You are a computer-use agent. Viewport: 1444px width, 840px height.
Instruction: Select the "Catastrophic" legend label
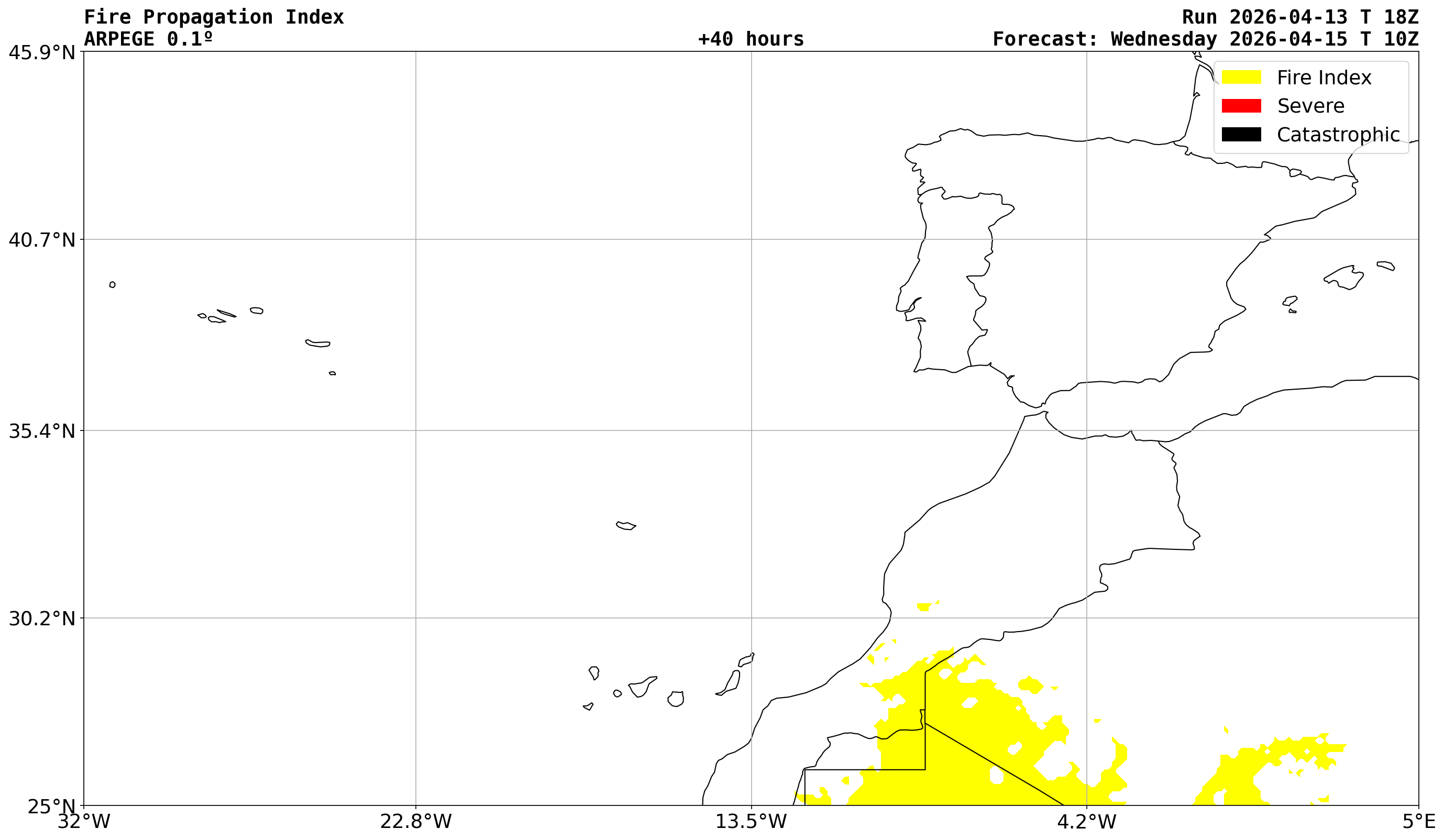coord(1338,135)
